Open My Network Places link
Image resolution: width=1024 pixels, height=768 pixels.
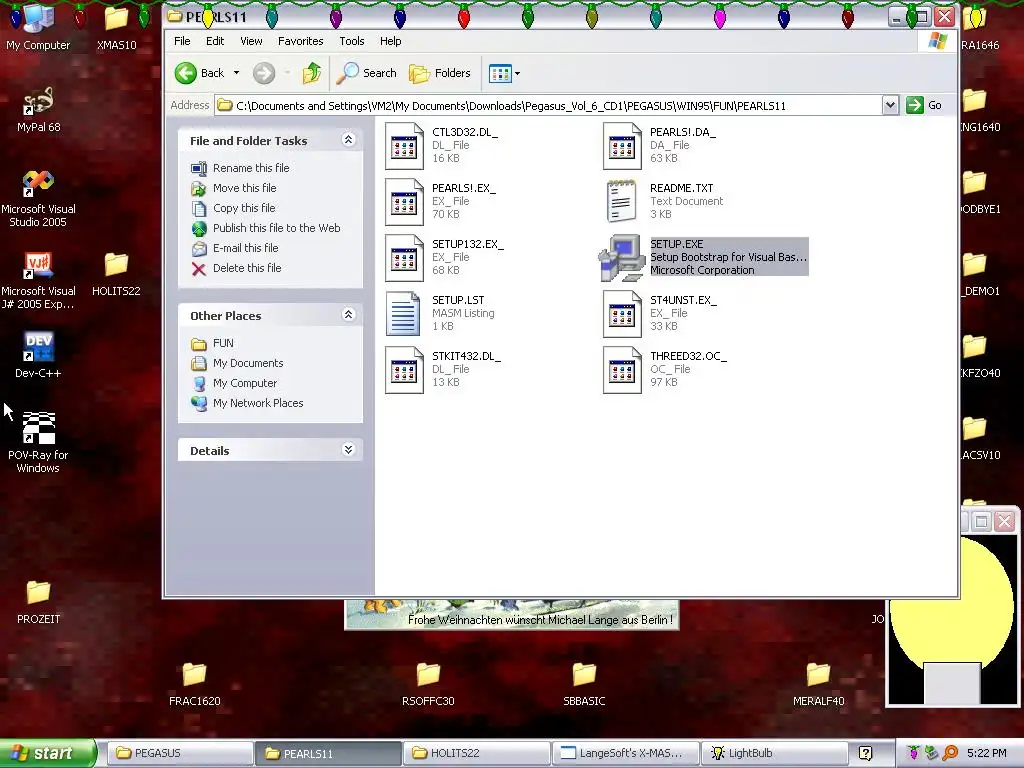(258, 403)
